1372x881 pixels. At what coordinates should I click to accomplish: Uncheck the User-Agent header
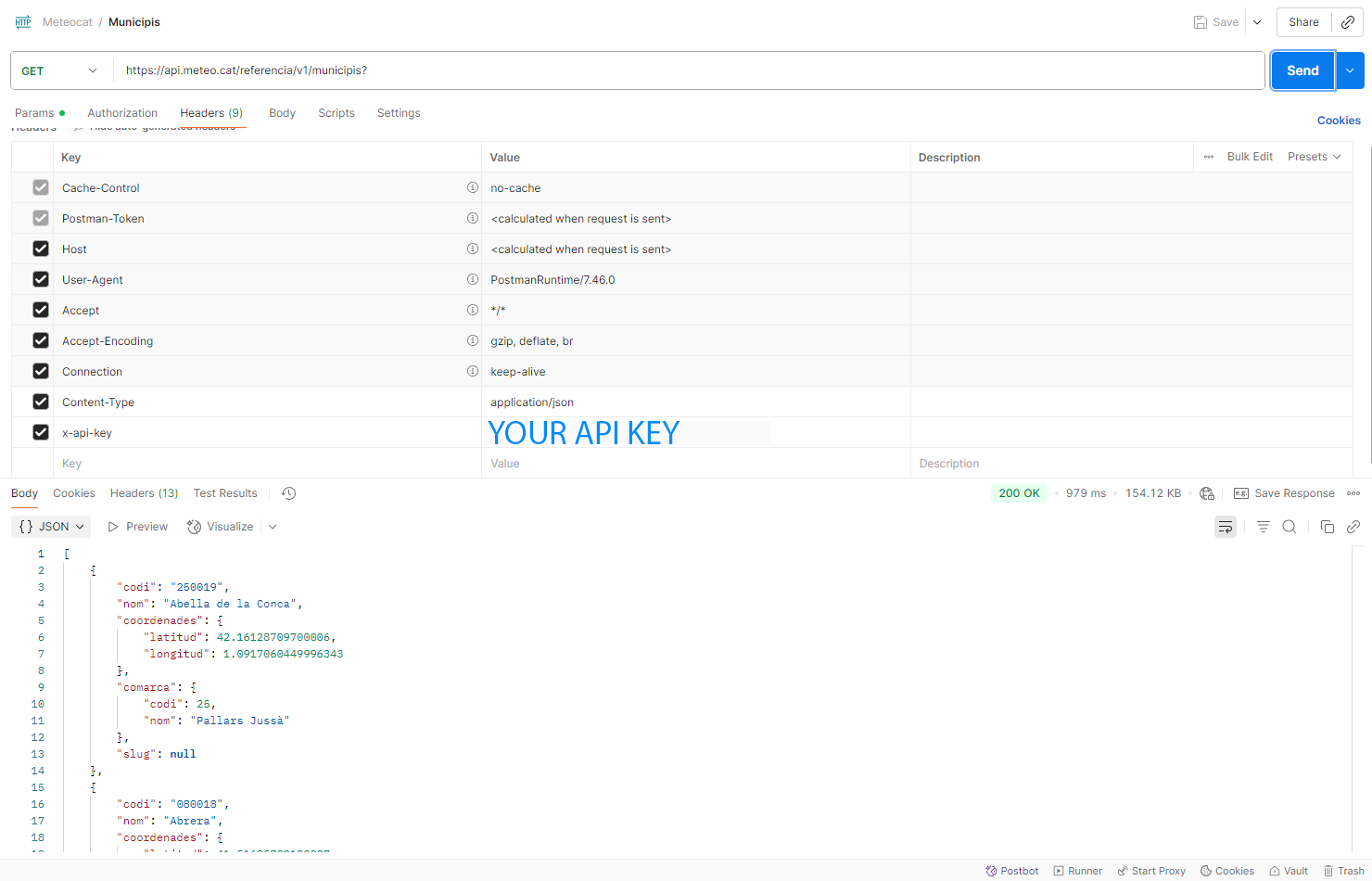[41, 279]
